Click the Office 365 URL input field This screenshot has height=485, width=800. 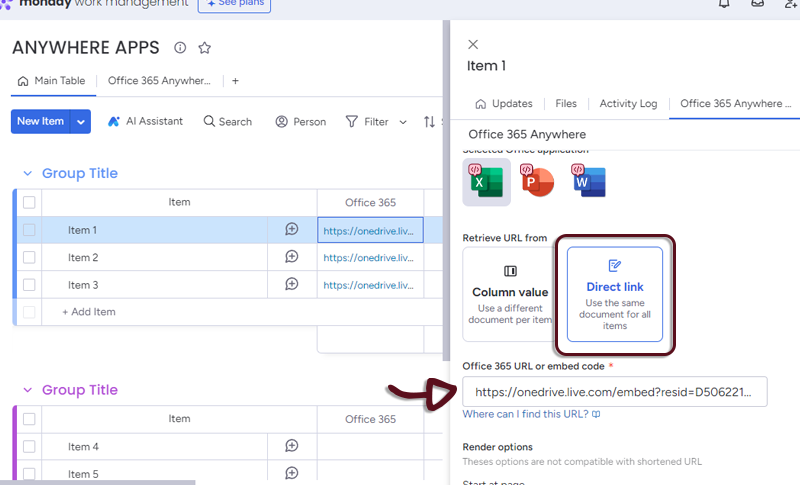click(614, 393)
